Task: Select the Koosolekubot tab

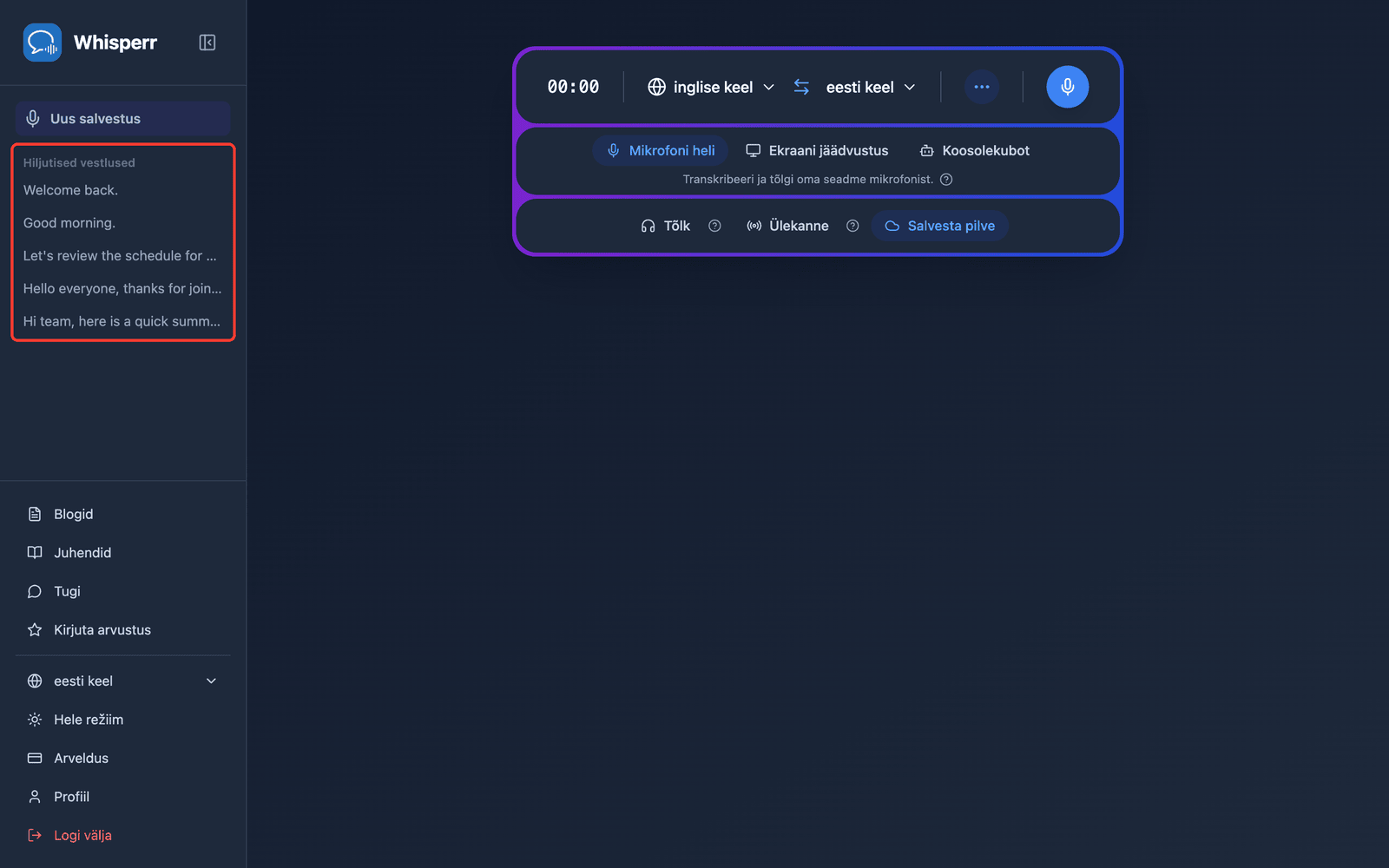Action: click(975, 151)
